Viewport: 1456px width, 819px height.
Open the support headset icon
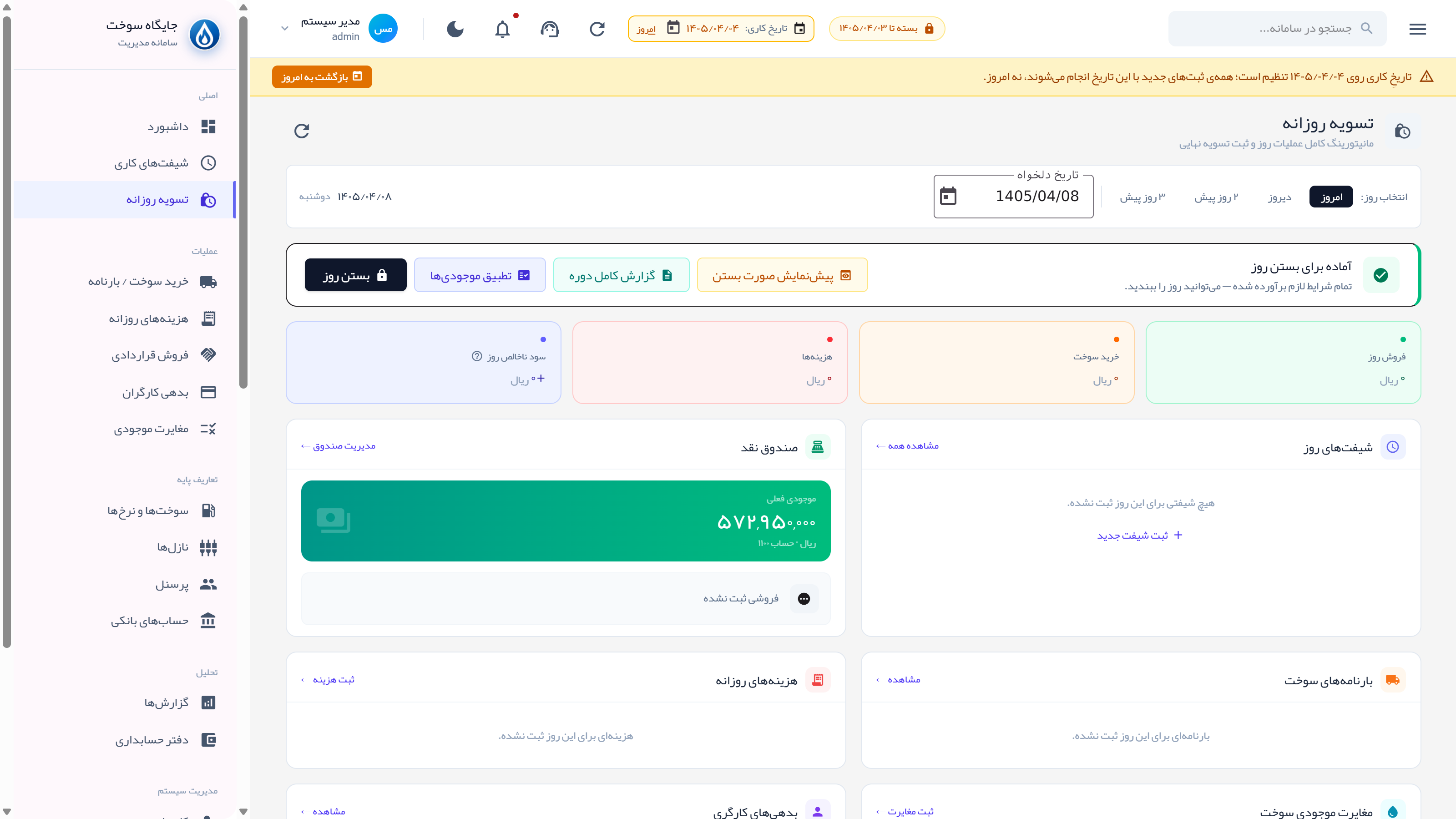coord(549,29)
